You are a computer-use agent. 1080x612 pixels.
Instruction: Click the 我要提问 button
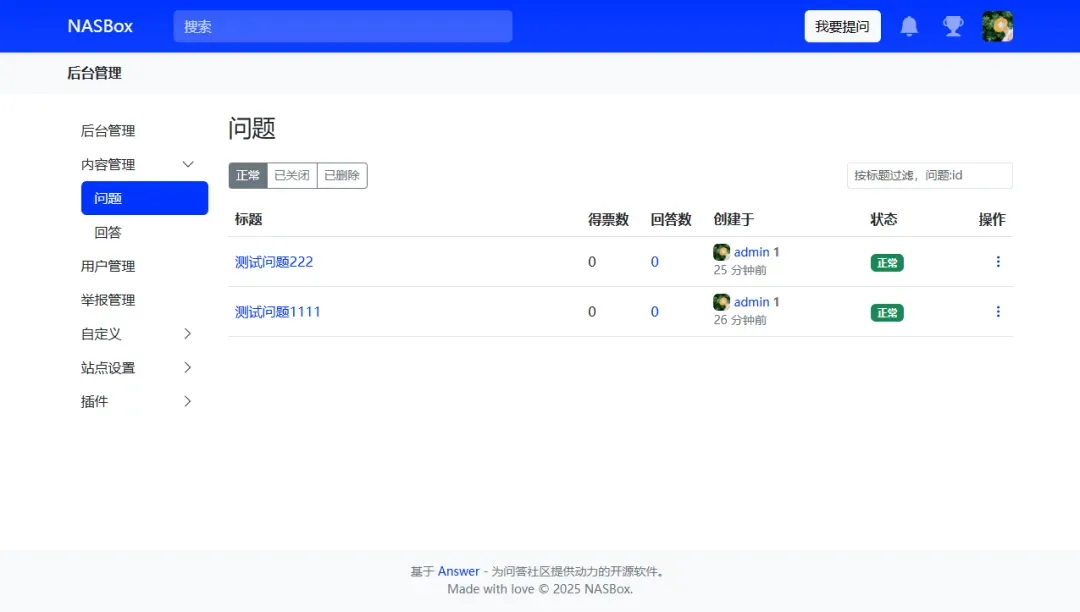click(842, 27)
